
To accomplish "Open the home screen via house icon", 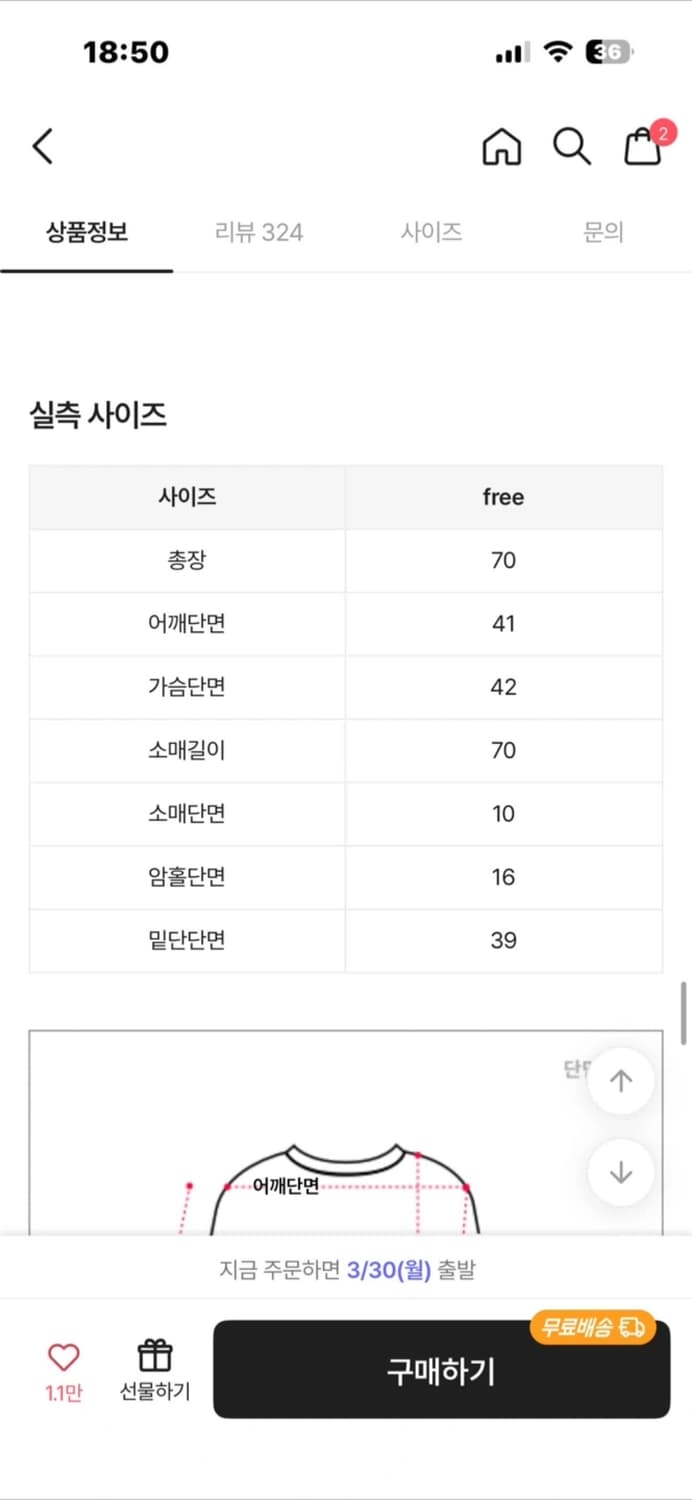I will [x=501, y=146].
